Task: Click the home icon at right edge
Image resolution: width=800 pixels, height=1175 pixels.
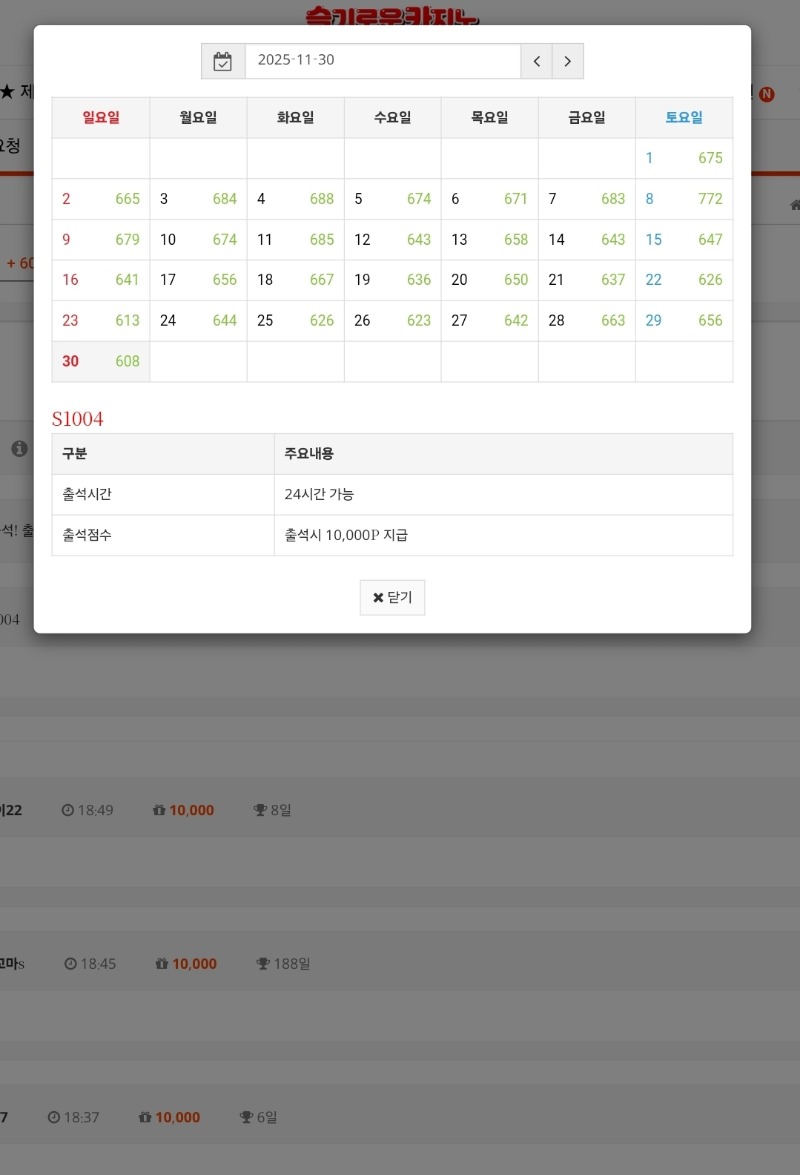Action: [794, 204]
